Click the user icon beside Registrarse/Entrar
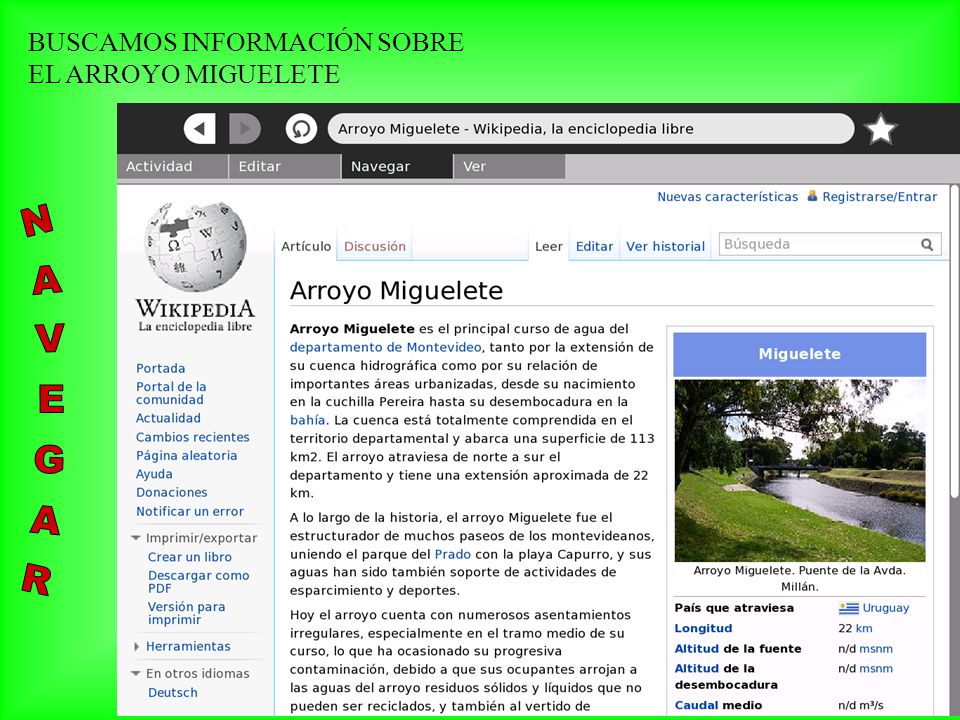This screenshot has width=960, height=720. 812,196
